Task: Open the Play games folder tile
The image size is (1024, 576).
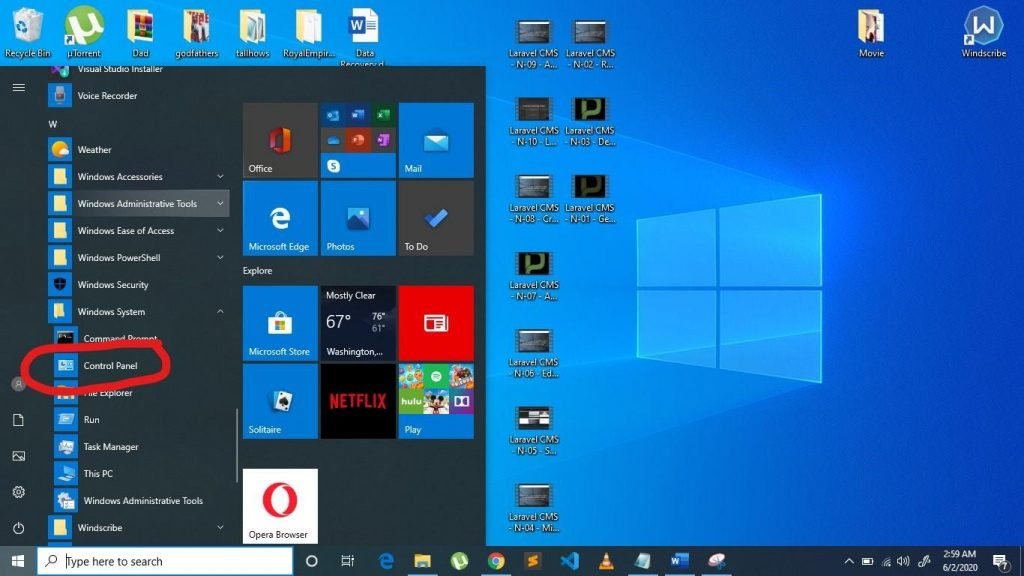Action: pyautogui.click(x=436, y=402)
